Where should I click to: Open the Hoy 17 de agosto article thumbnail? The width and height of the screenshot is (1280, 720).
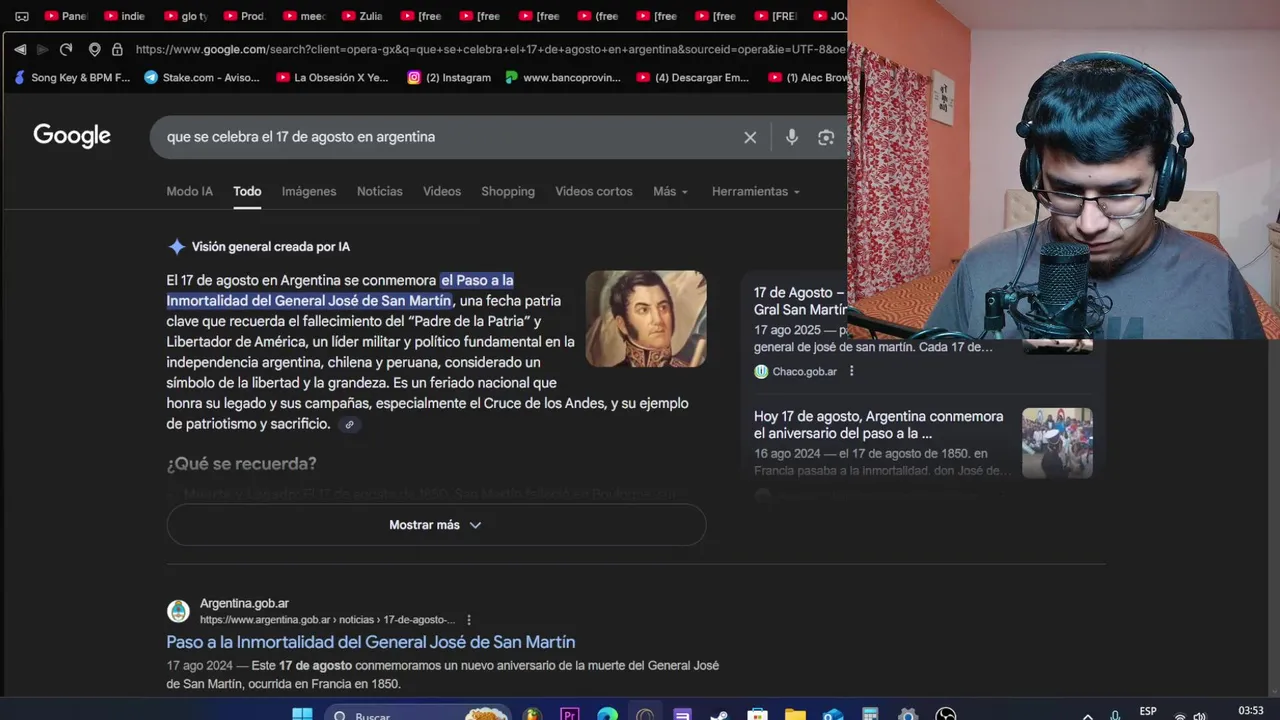[x=1057, y=443]
